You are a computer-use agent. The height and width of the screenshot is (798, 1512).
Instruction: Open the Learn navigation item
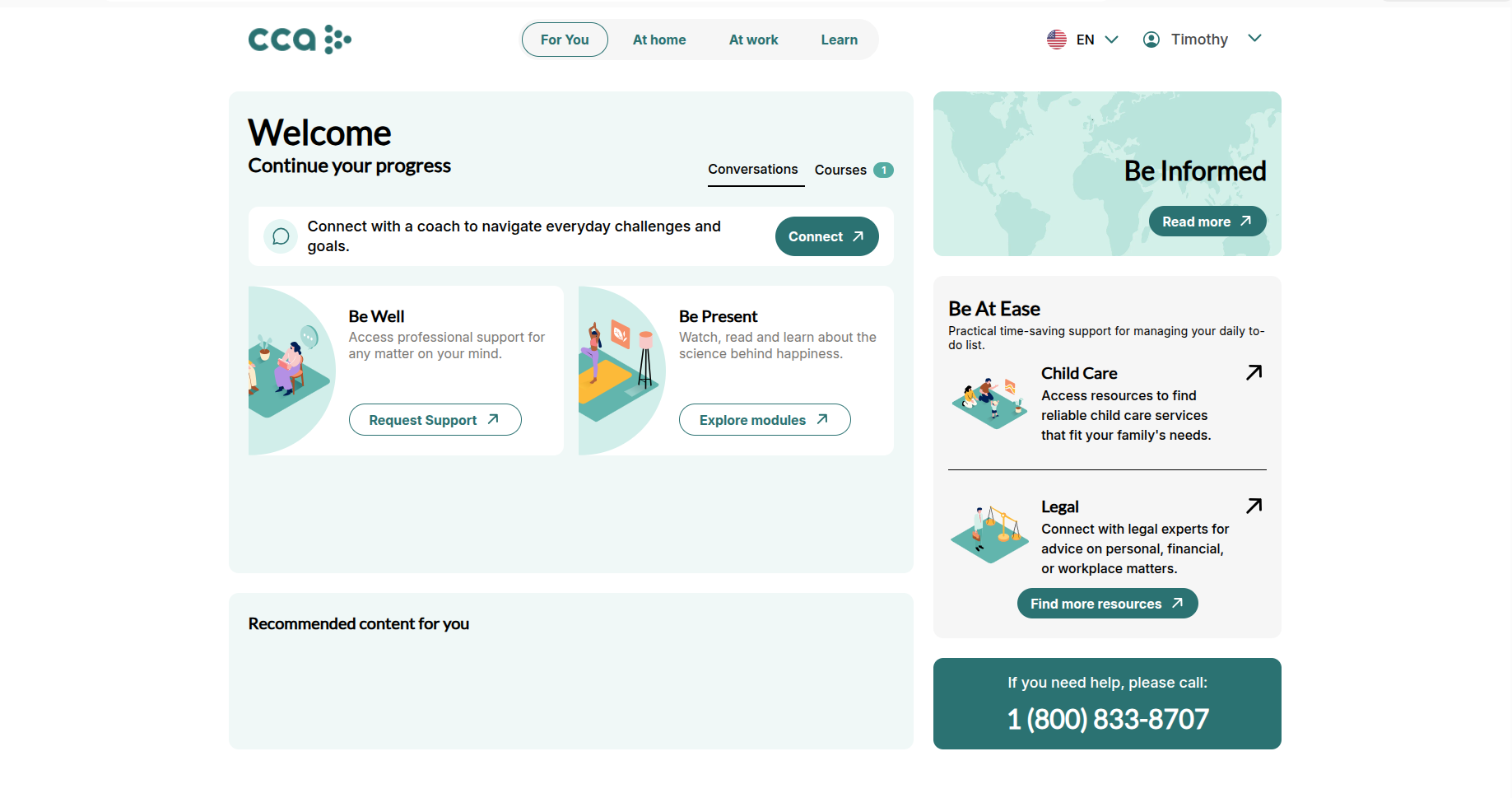[839, 40]
